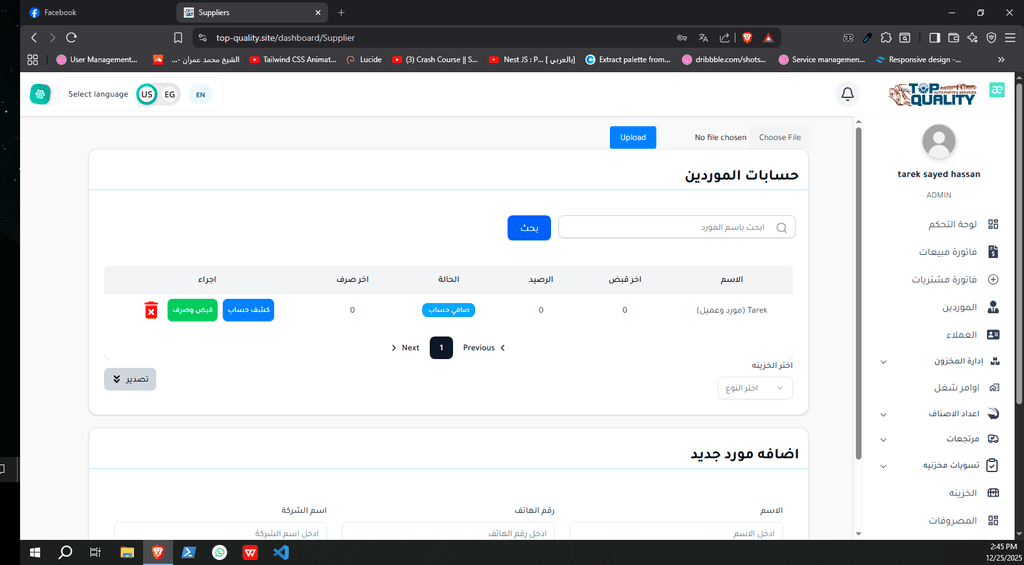Click the address bar URL
The width and height of the screenshot is (1024, 565).
coord(285,38)
